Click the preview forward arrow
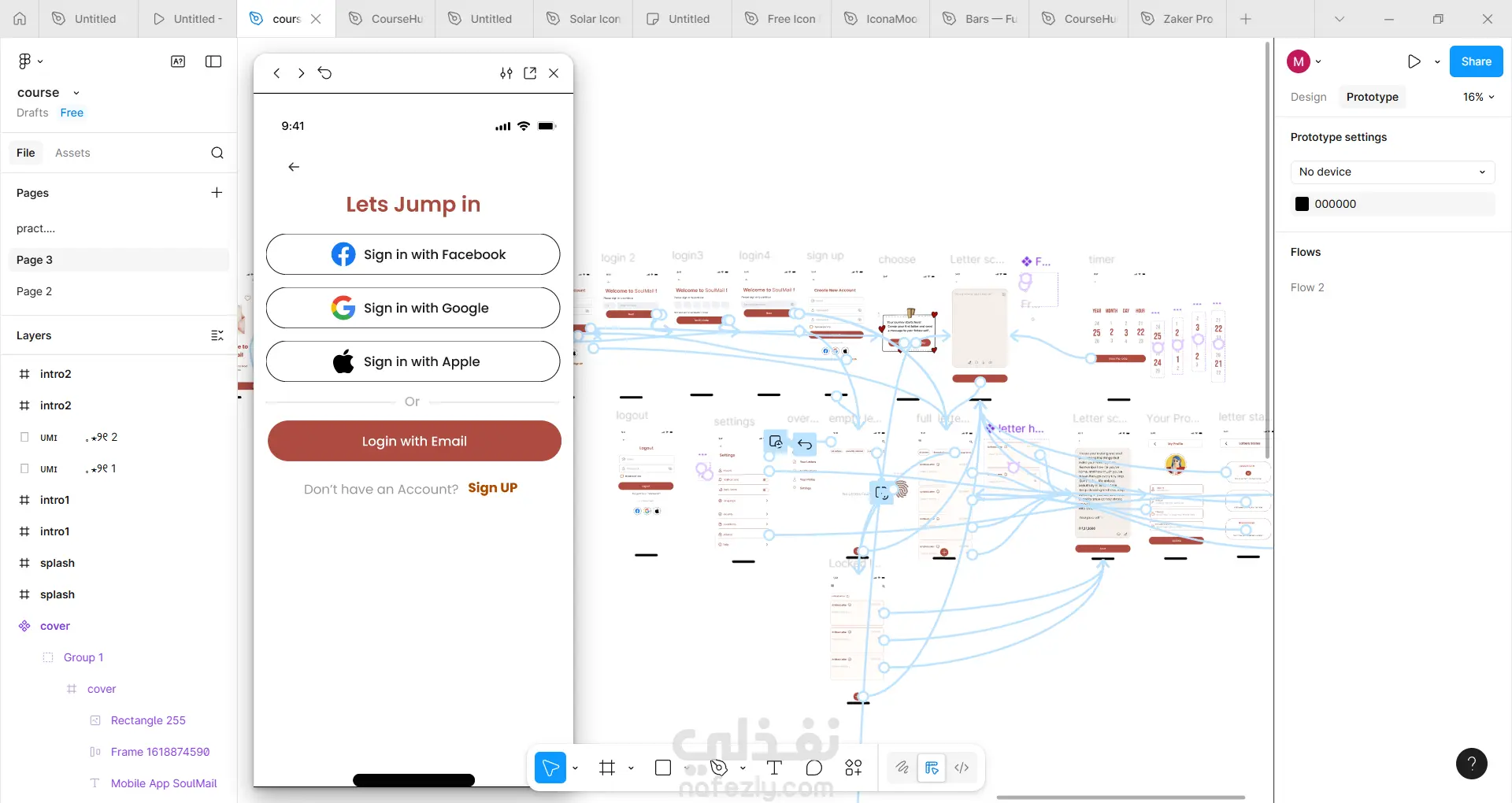Viewport: 1512px width, 803px height. [x=301, y=73]
